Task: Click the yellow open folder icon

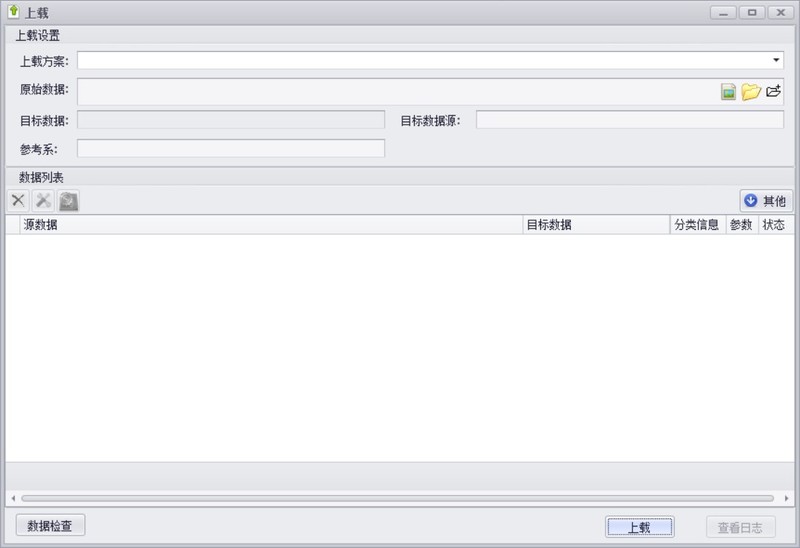Action: tap(751, 91)
